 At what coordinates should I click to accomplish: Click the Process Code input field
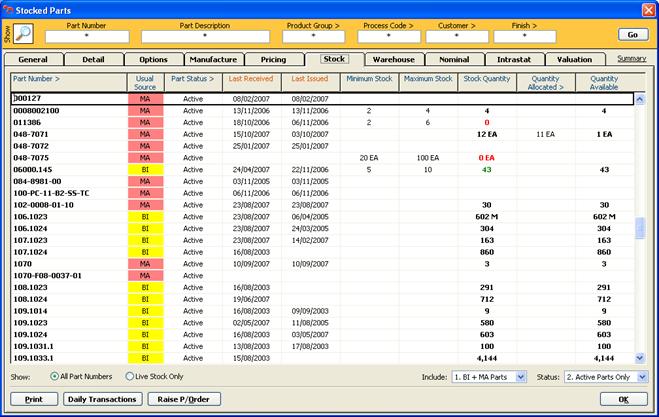389,37
